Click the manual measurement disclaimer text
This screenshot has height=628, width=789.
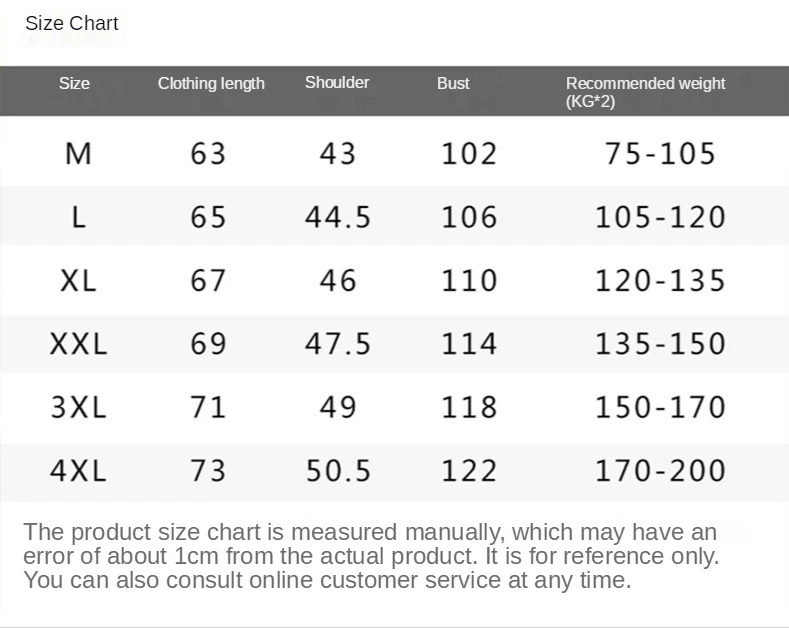(370, 556)
